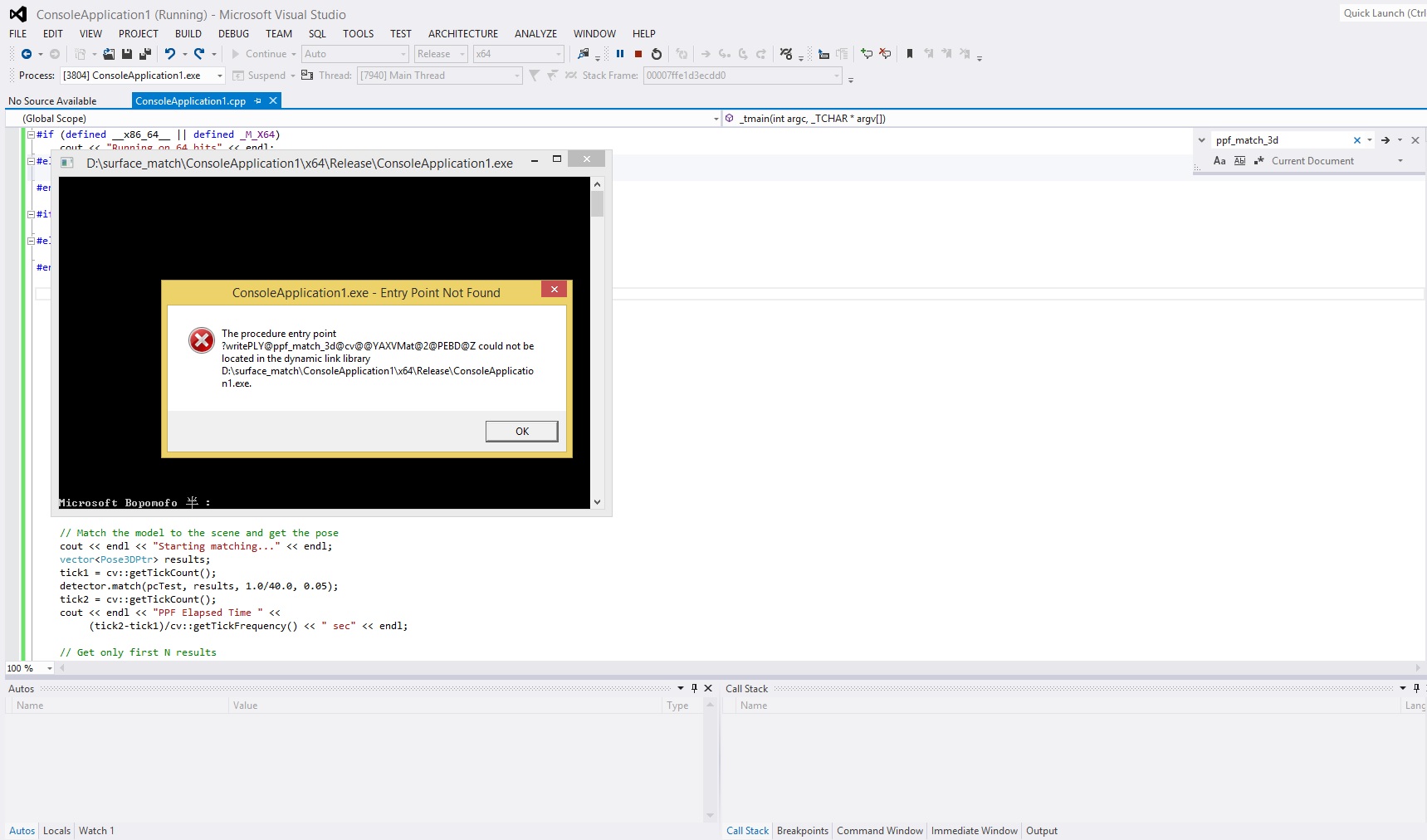Click the Uncomment lines icon

pos(885,54)
